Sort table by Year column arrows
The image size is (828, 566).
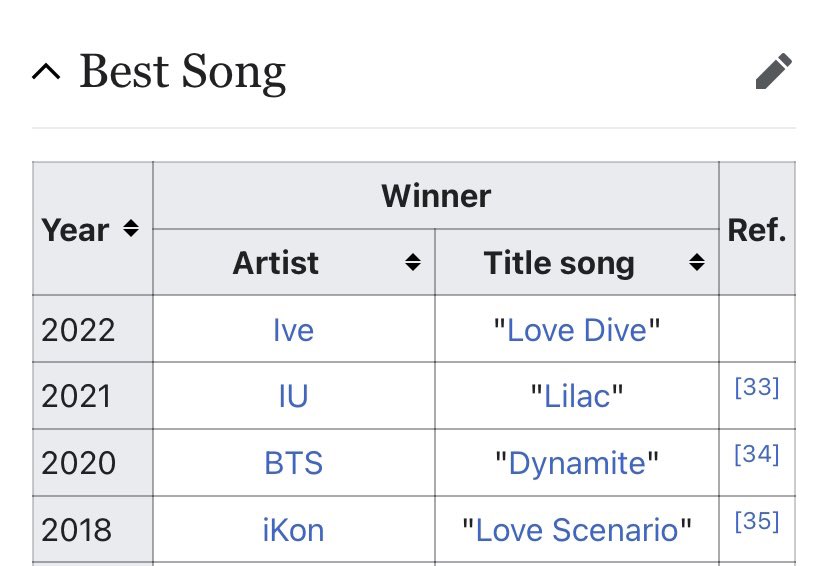pyautogui.click(x=131, y=229)
